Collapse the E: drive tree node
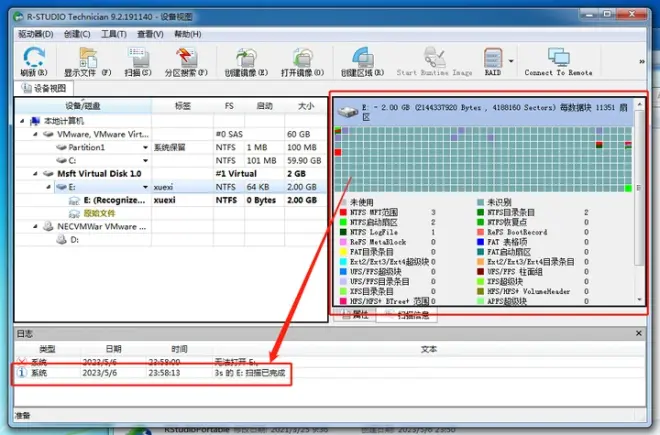660x435 pixels. 48,187
